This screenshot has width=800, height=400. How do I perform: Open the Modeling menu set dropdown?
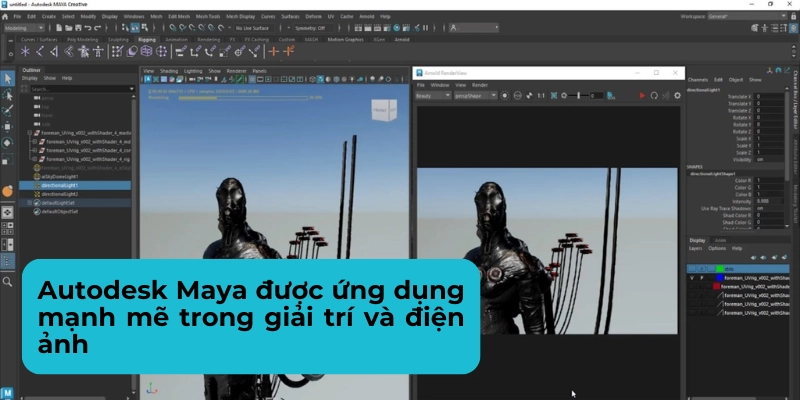tap(24, 28)
